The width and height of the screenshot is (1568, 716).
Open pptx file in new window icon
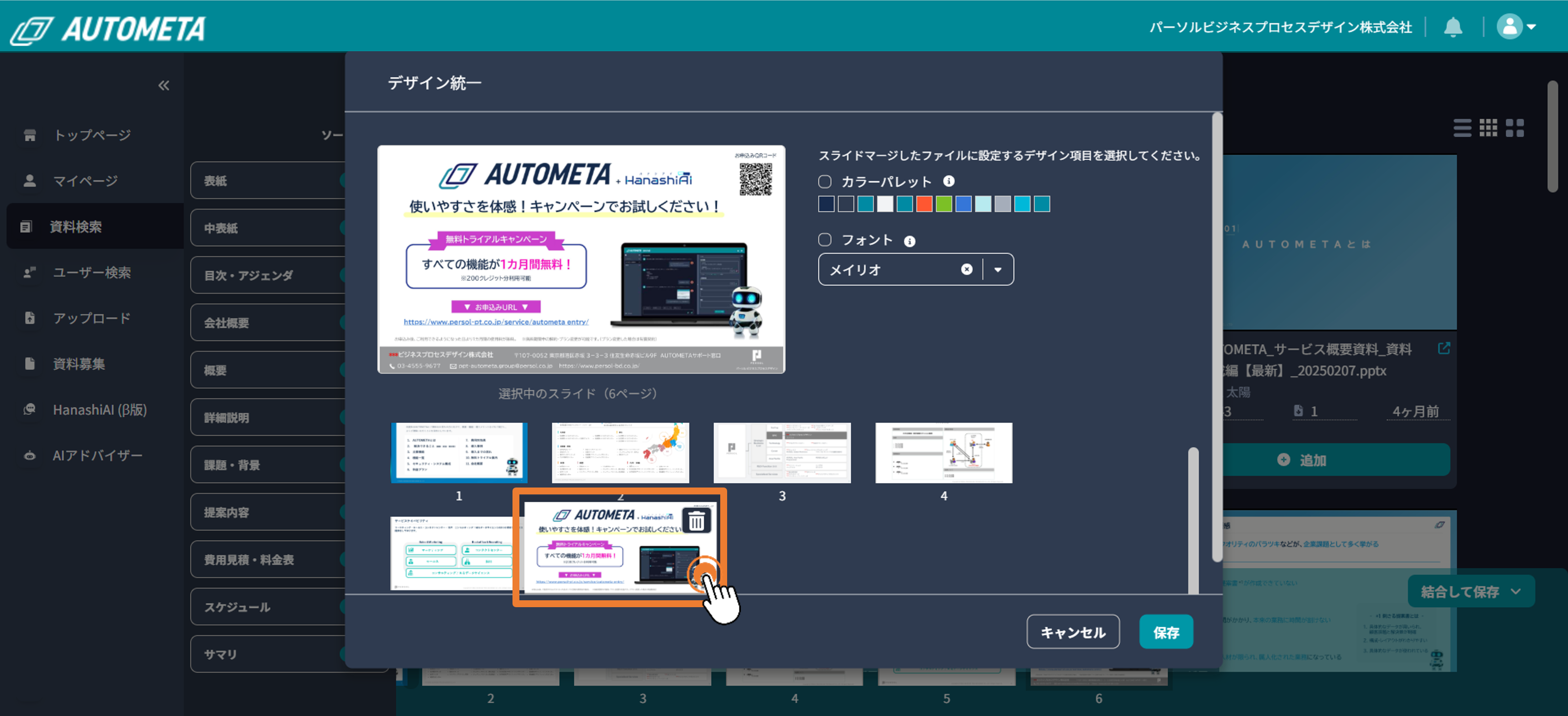tap(1444, 348)
